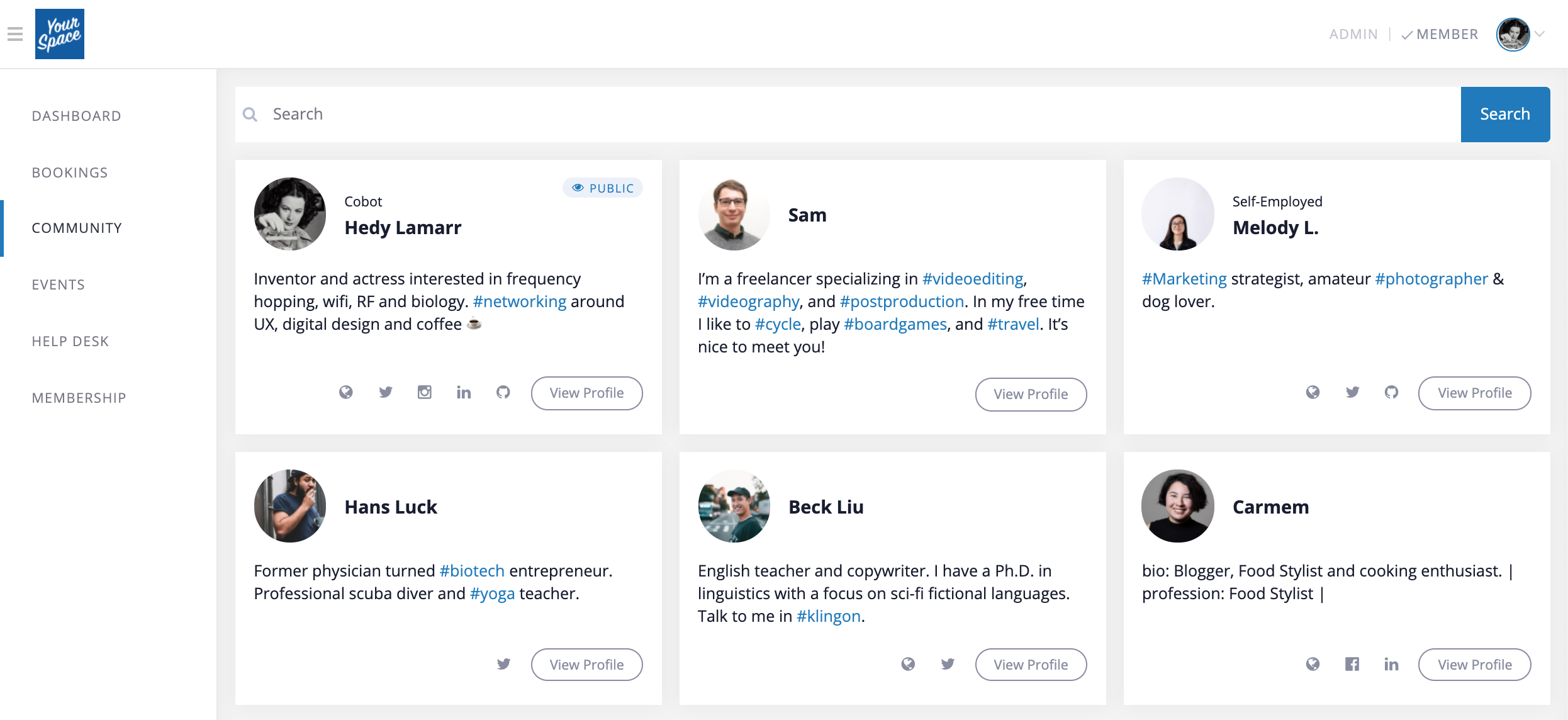The image size is (1568, 720).
Task: Navigate to the EVENTS page
Action: (x=58, y=284)
